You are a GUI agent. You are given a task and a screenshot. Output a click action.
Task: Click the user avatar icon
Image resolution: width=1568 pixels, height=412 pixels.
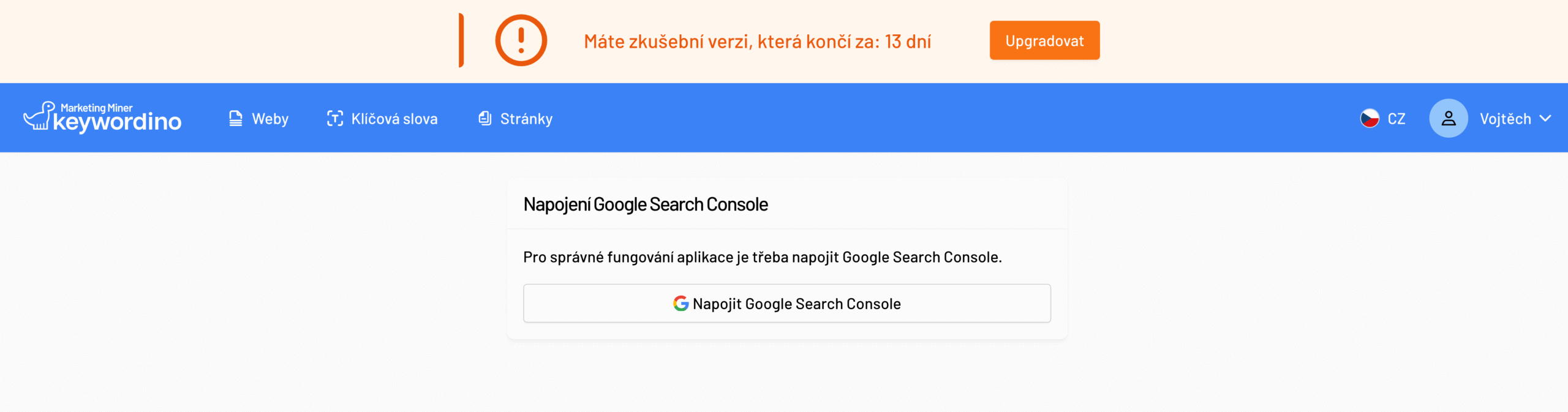point(1448,118)
